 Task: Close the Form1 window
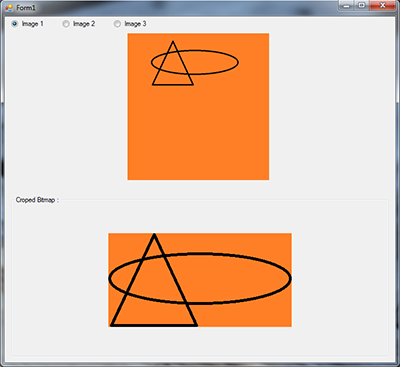coord(382,6)
